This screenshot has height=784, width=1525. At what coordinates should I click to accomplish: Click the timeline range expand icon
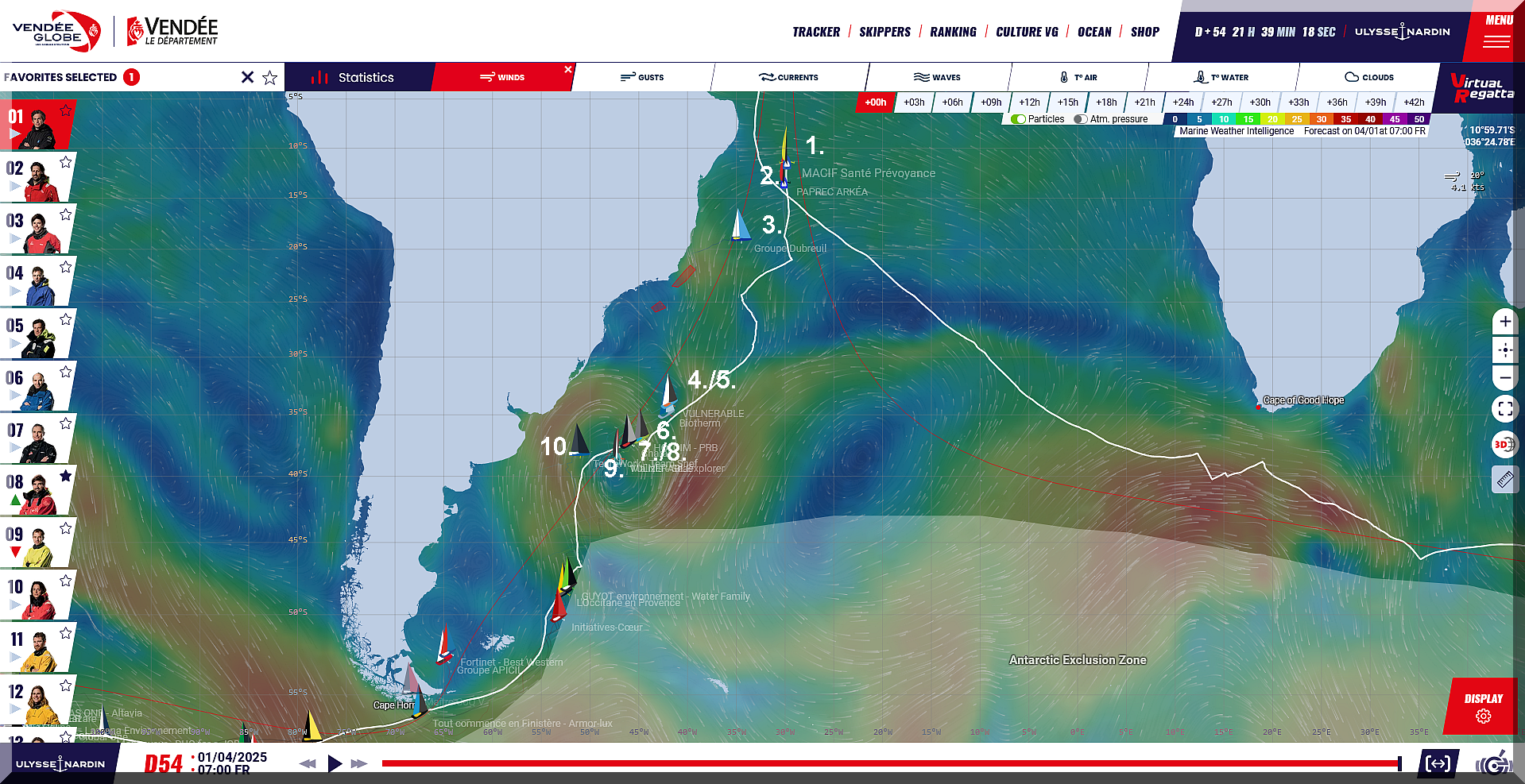tap(1438, 763)
